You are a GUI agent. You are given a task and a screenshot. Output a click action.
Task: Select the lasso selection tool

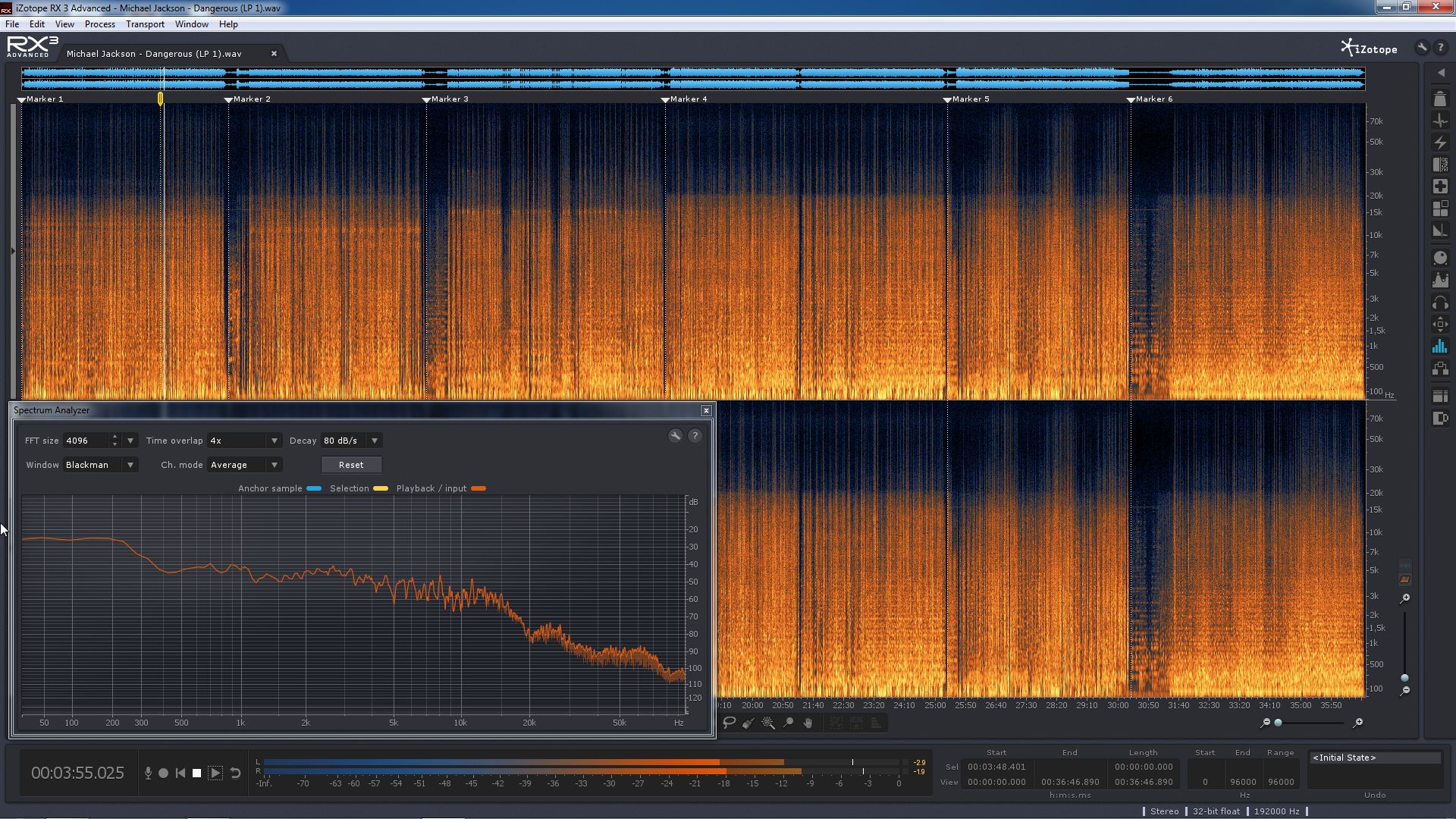(x=729, y=723)
